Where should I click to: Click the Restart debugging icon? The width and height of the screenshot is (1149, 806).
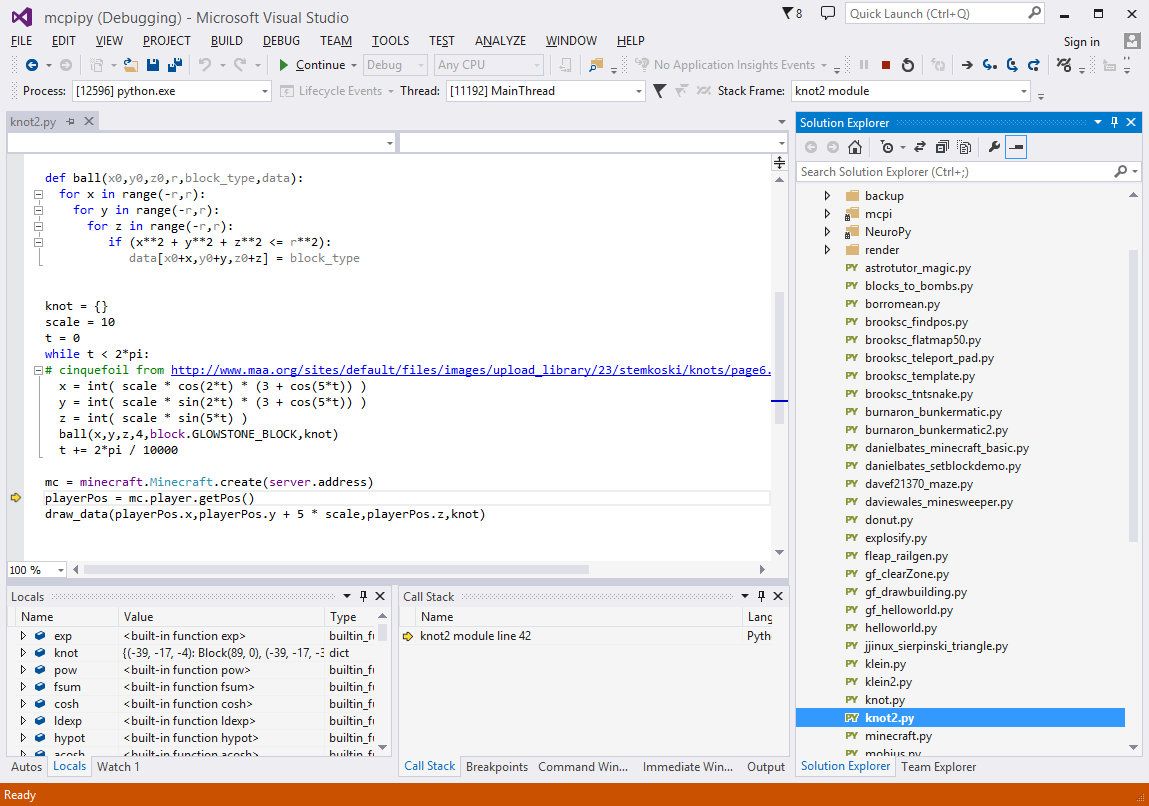(x=908, y=64)
